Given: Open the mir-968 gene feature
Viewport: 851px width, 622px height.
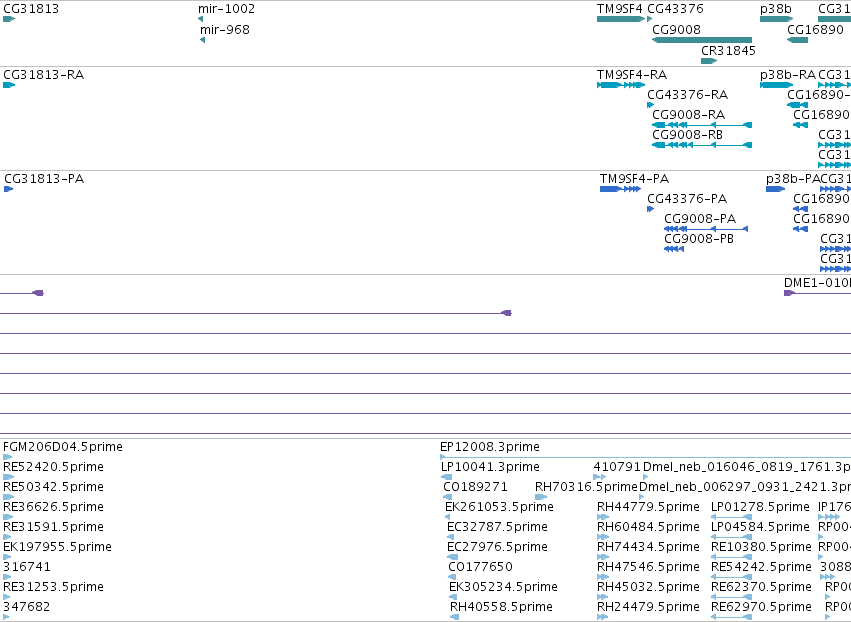Looking at the screenshot, I should click(x=202, y=40).
